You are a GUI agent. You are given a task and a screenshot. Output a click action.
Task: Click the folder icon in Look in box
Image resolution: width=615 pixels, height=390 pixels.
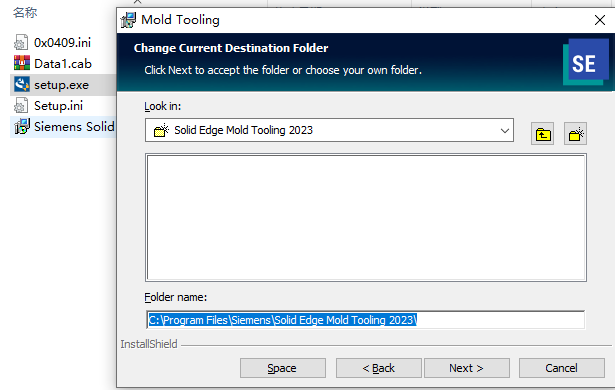click(x=161, y=130)
